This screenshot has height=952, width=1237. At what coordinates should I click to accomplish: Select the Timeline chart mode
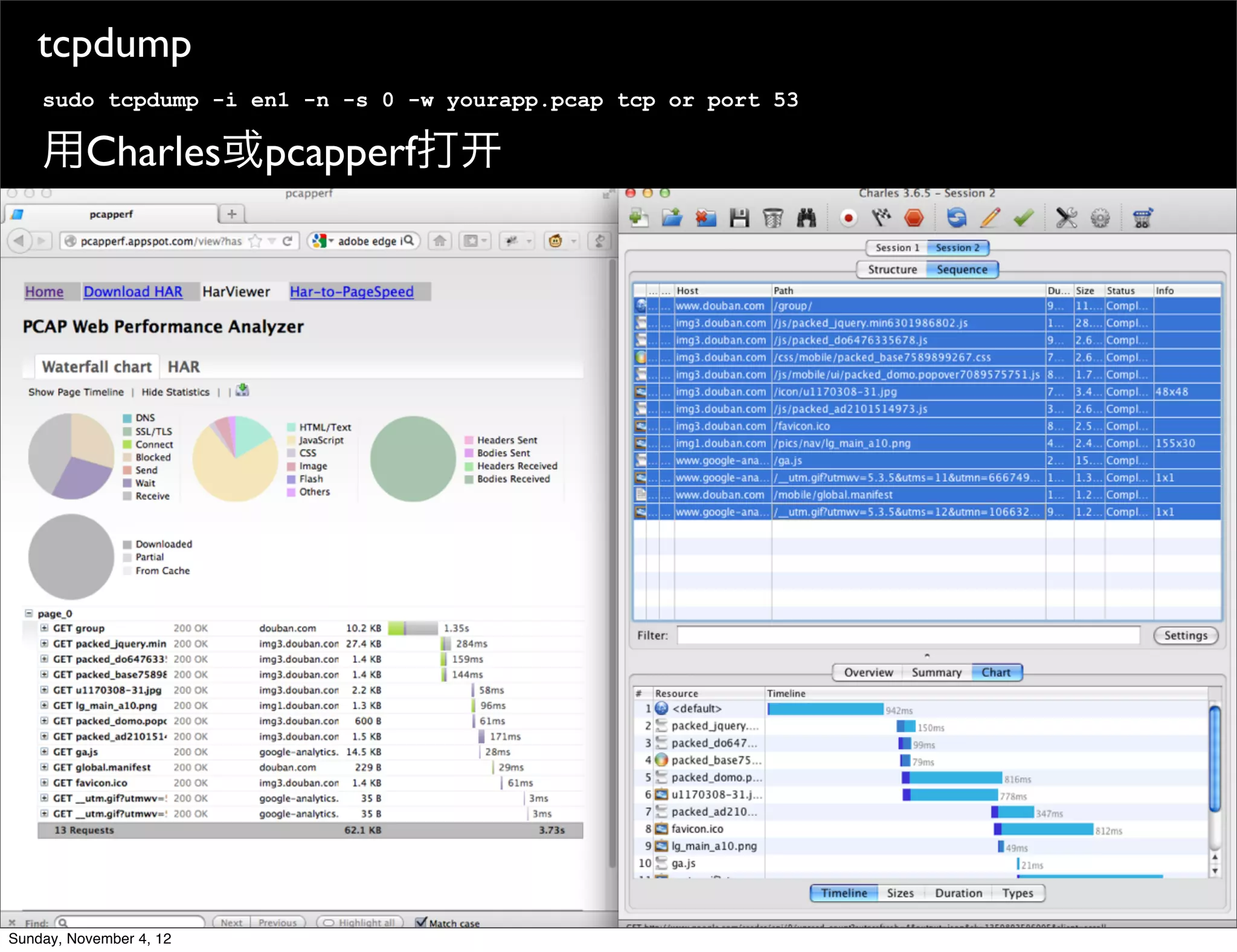coord(844,893)
